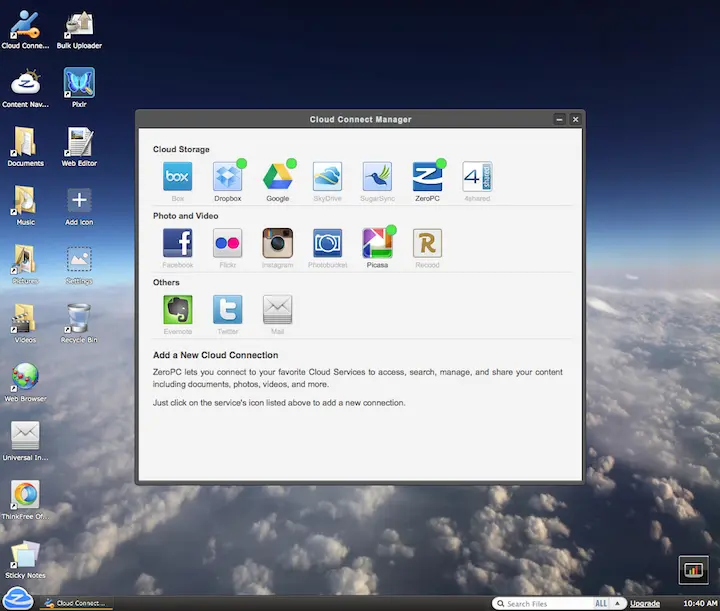Screen dimensions: 720x611
Task: Launch the Pixlr desktop icon
Action: coord(79,88)
